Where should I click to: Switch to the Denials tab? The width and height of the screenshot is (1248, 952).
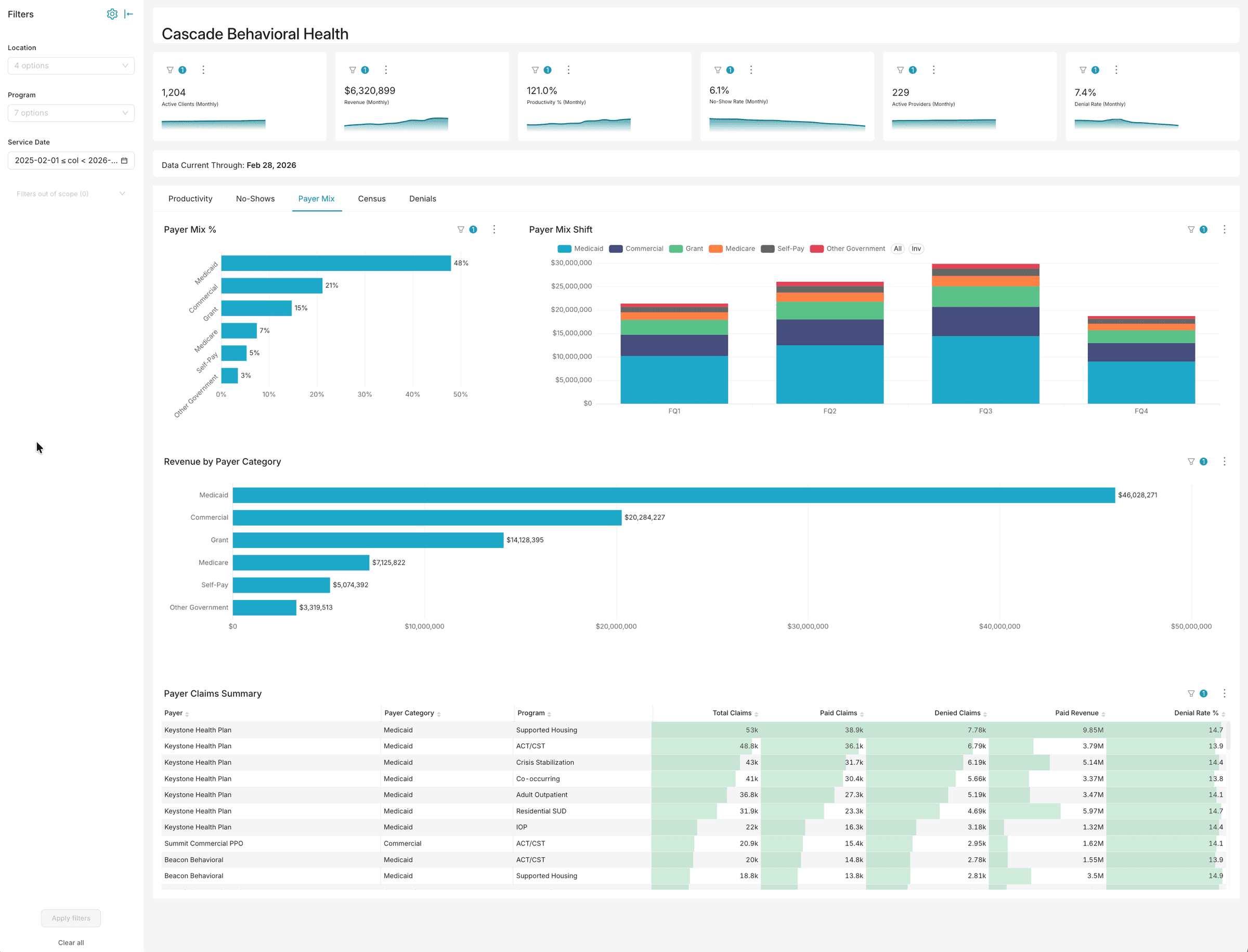click(422, 198)
